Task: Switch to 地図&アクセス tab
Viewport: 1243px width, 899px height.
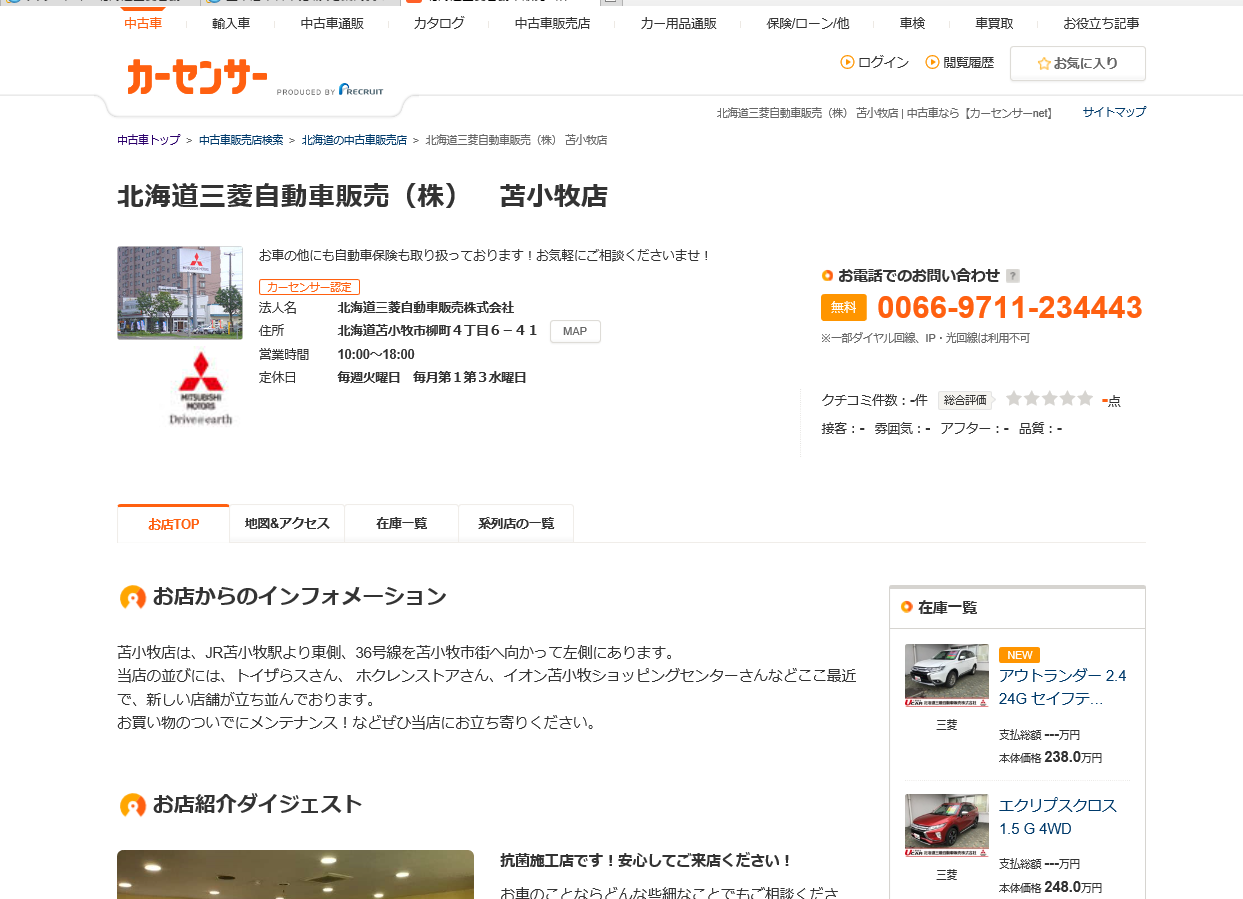Action: click(287, 523)
